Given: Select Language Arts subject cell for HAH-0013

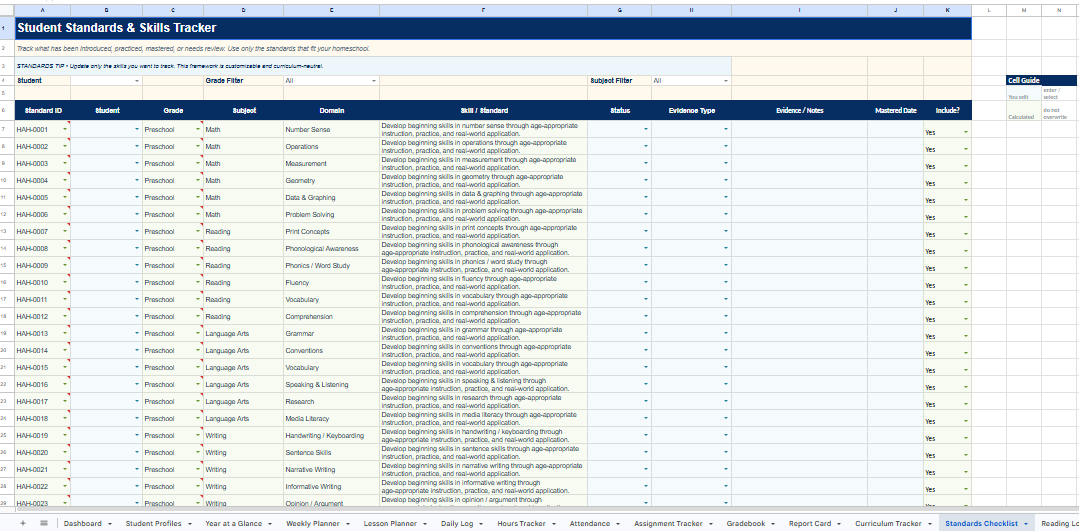Looking at the screenshot, I should pyautogui.click(x=243, y=334).
